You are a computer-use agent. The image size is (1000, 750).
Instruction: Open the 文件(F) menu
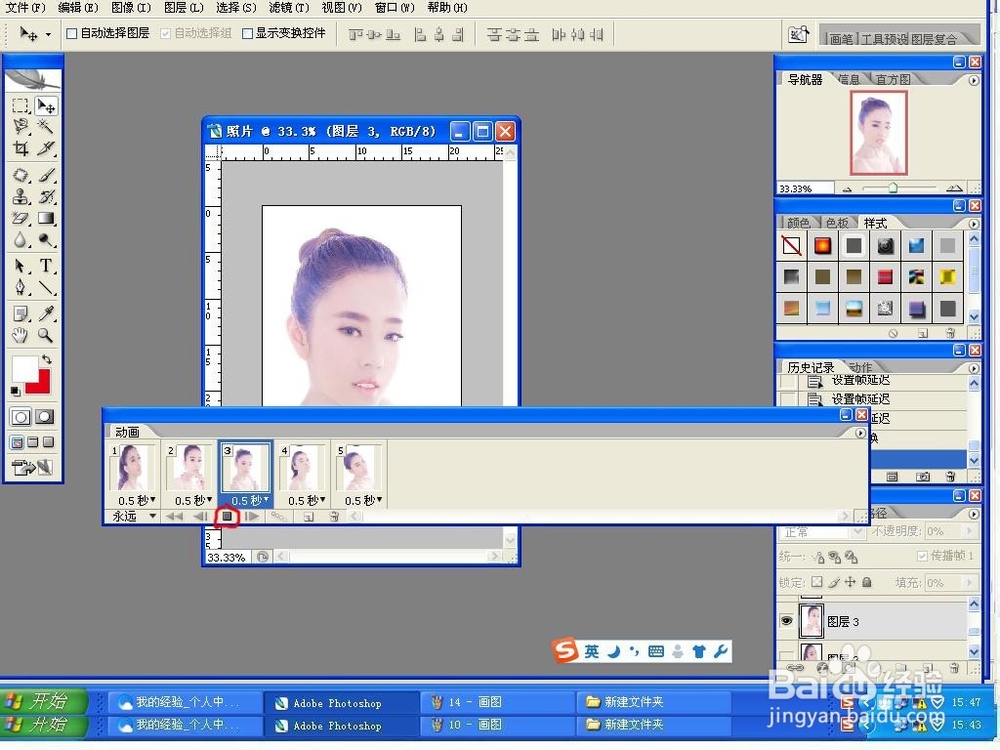[26, 8]
